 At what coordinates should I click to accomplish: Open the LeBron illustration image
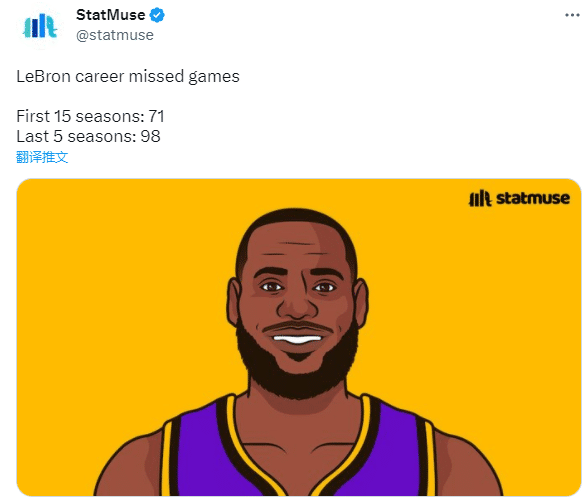click(299, 338)
